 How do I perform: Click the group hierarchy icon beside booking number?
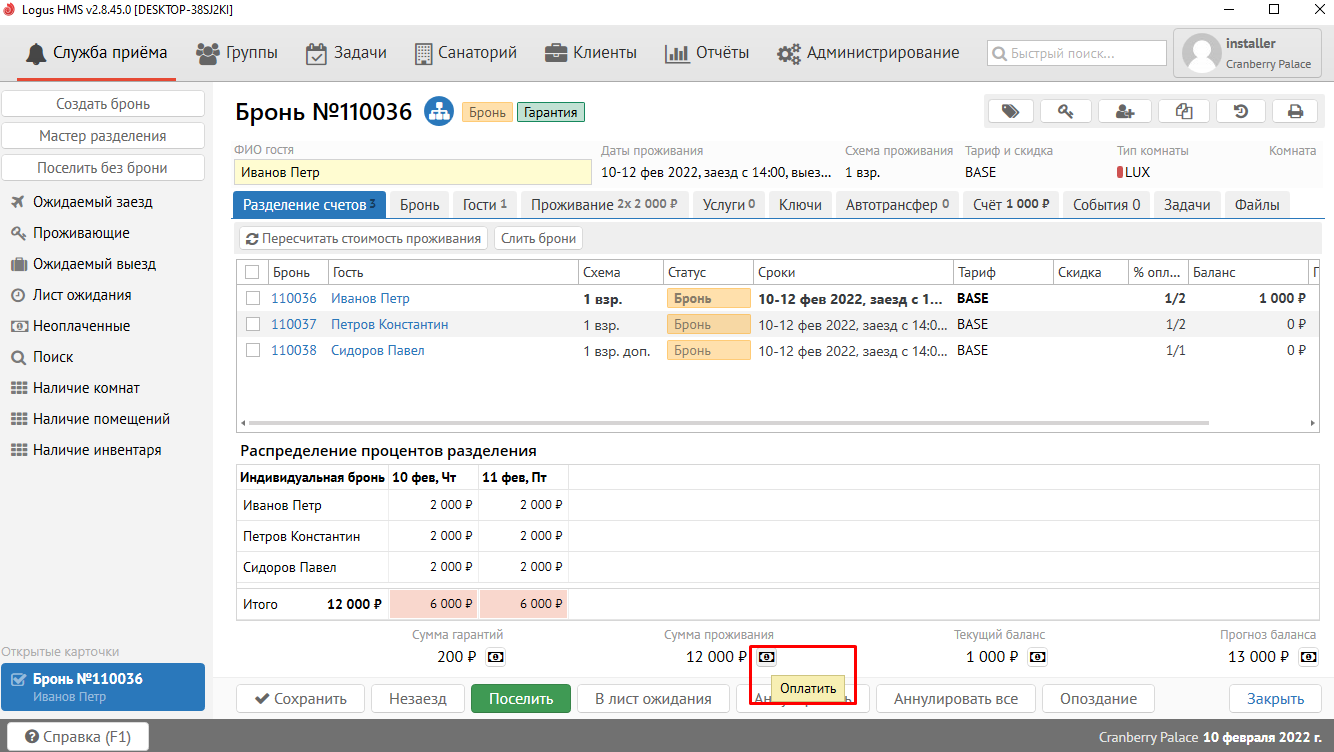click(x=438, y=112)
